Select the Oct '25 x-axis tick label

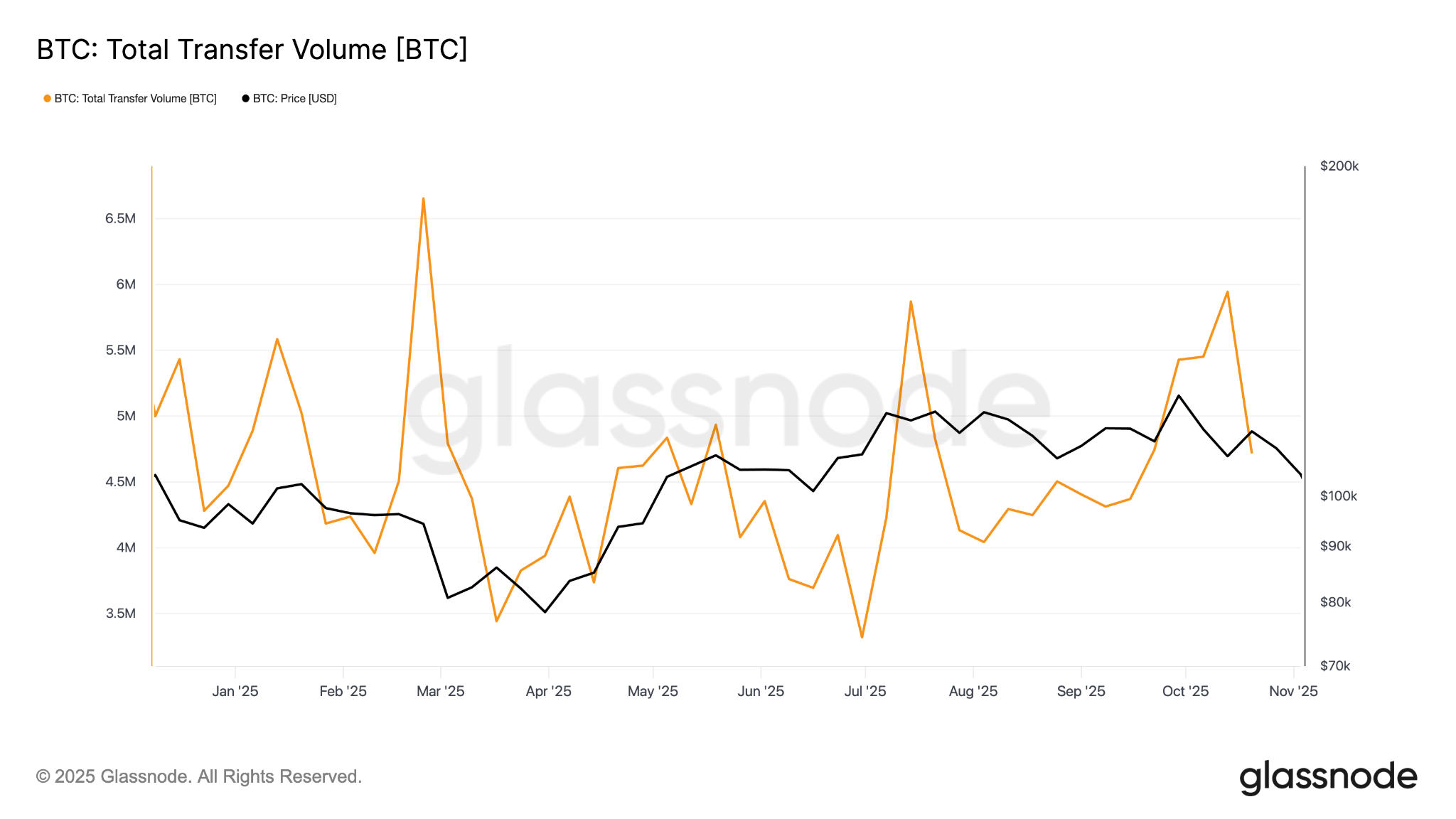[1184, 691]
